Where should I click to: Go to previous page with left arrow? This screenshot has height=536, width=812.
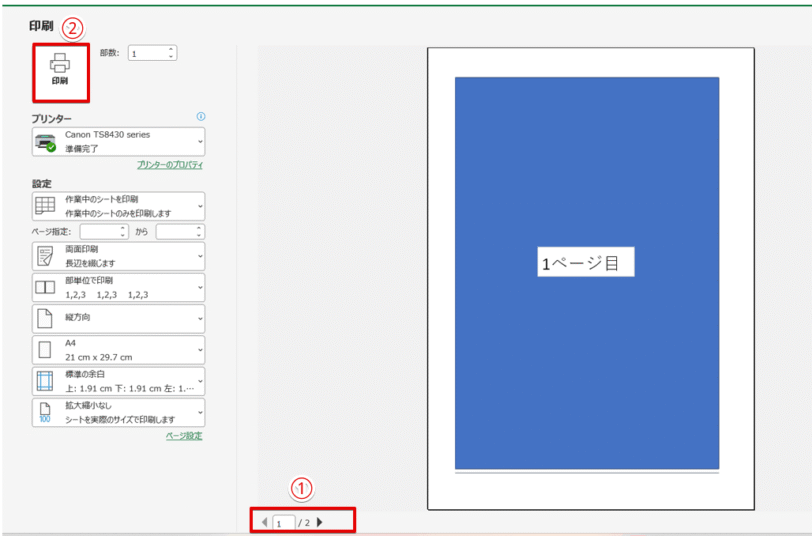coord(264,522)
